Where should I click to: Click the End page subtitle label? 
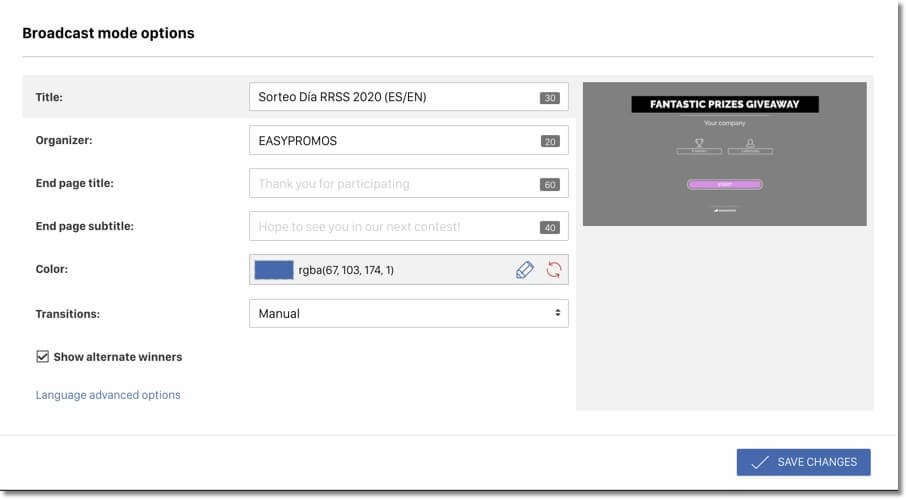[x=84, y=226]
